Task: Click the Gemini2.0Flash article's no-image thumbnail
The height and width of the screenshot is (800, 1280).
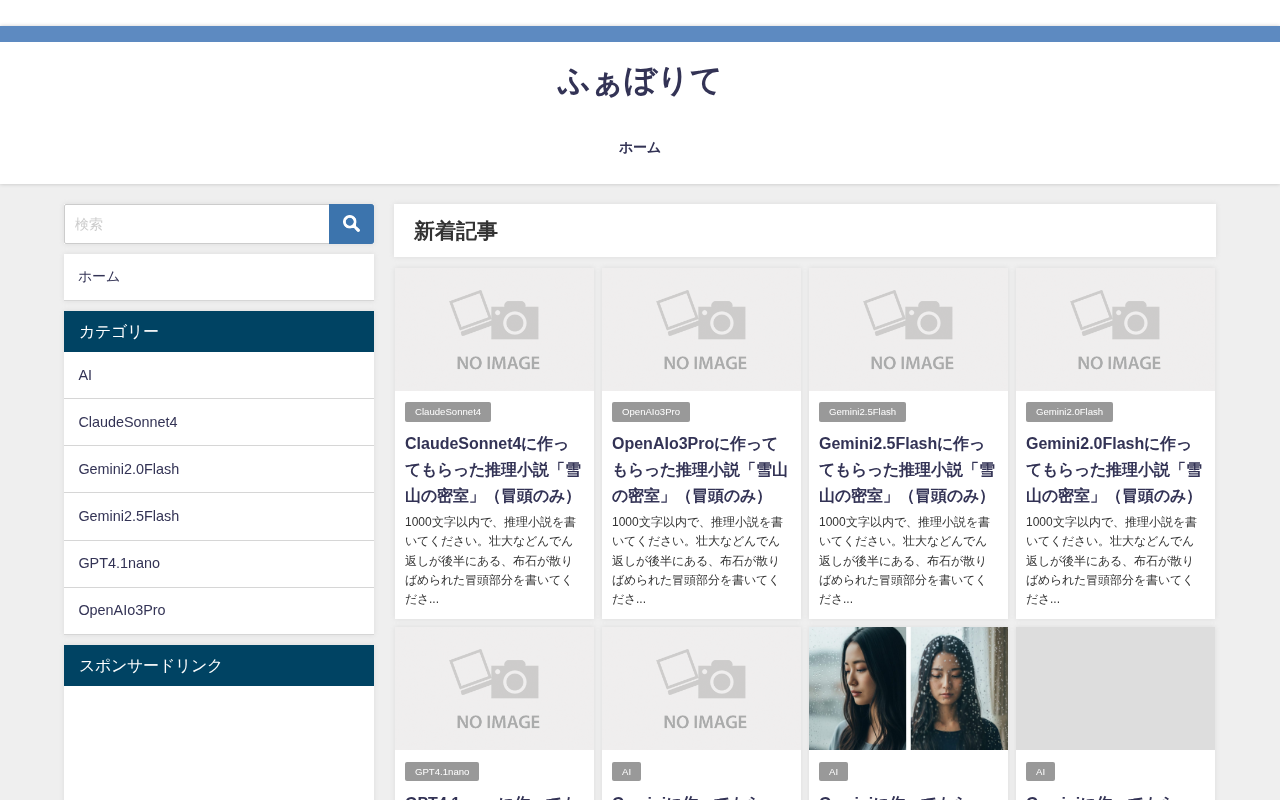Action: (x=1115, y=329)
